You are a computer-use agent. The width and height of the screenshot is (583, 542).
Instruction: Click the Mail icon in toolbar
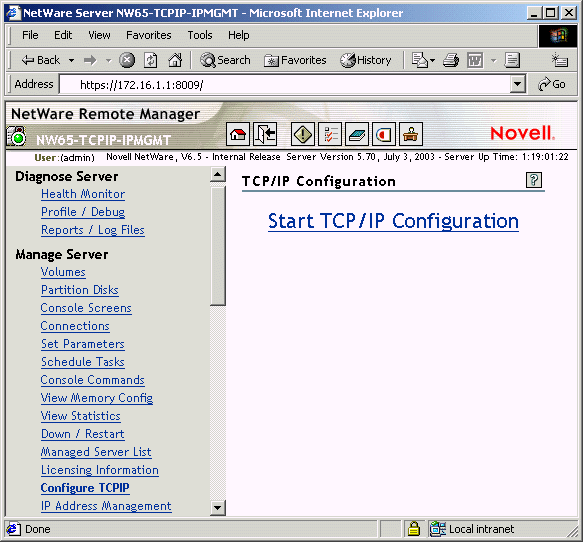tap(419, 60)
